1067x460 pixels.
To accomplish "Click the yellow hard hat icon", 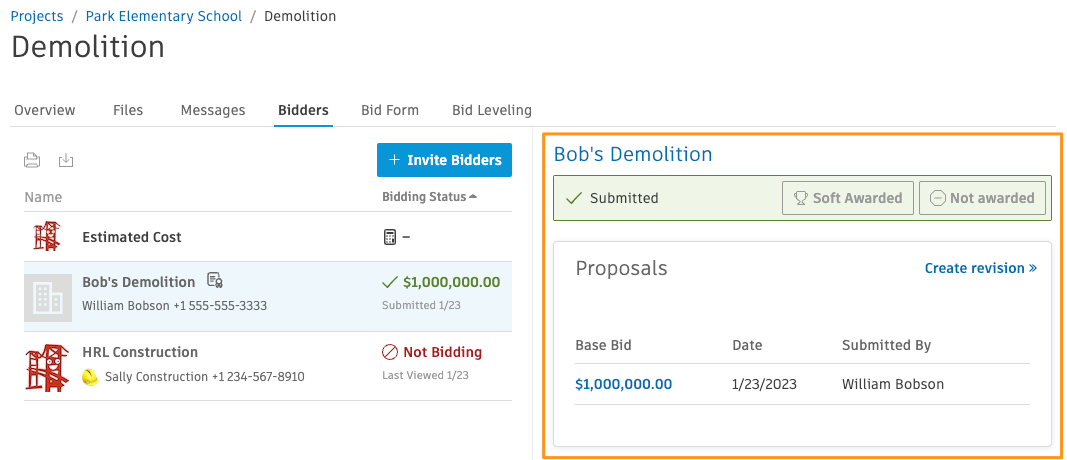I will tap(91, 376).
